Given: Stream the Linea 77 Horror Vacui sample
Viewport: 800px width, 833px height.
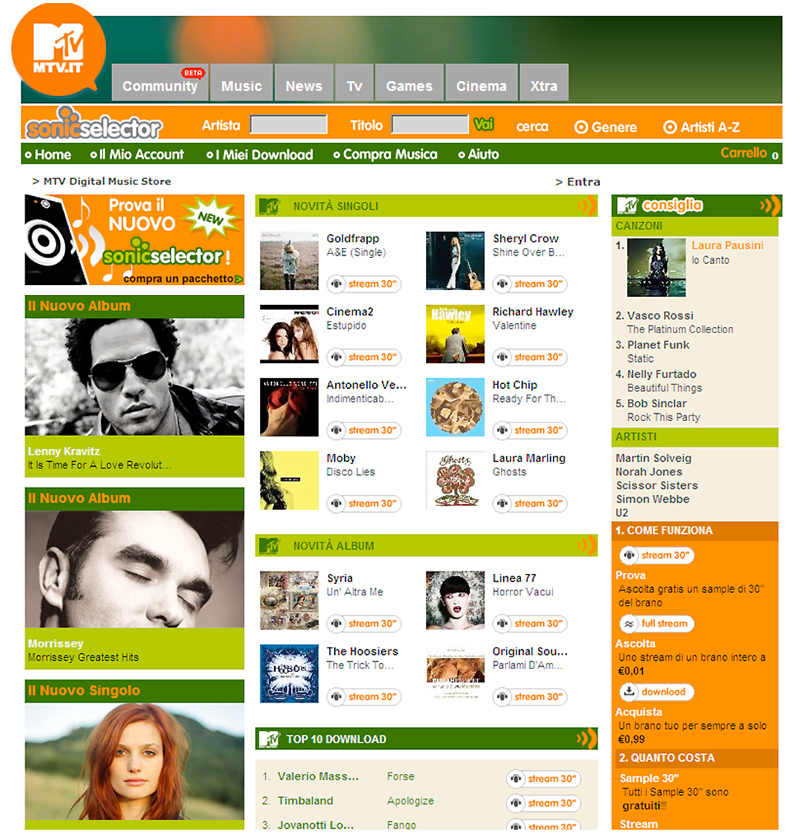Looking at the screenshot, I should [530, 624].
